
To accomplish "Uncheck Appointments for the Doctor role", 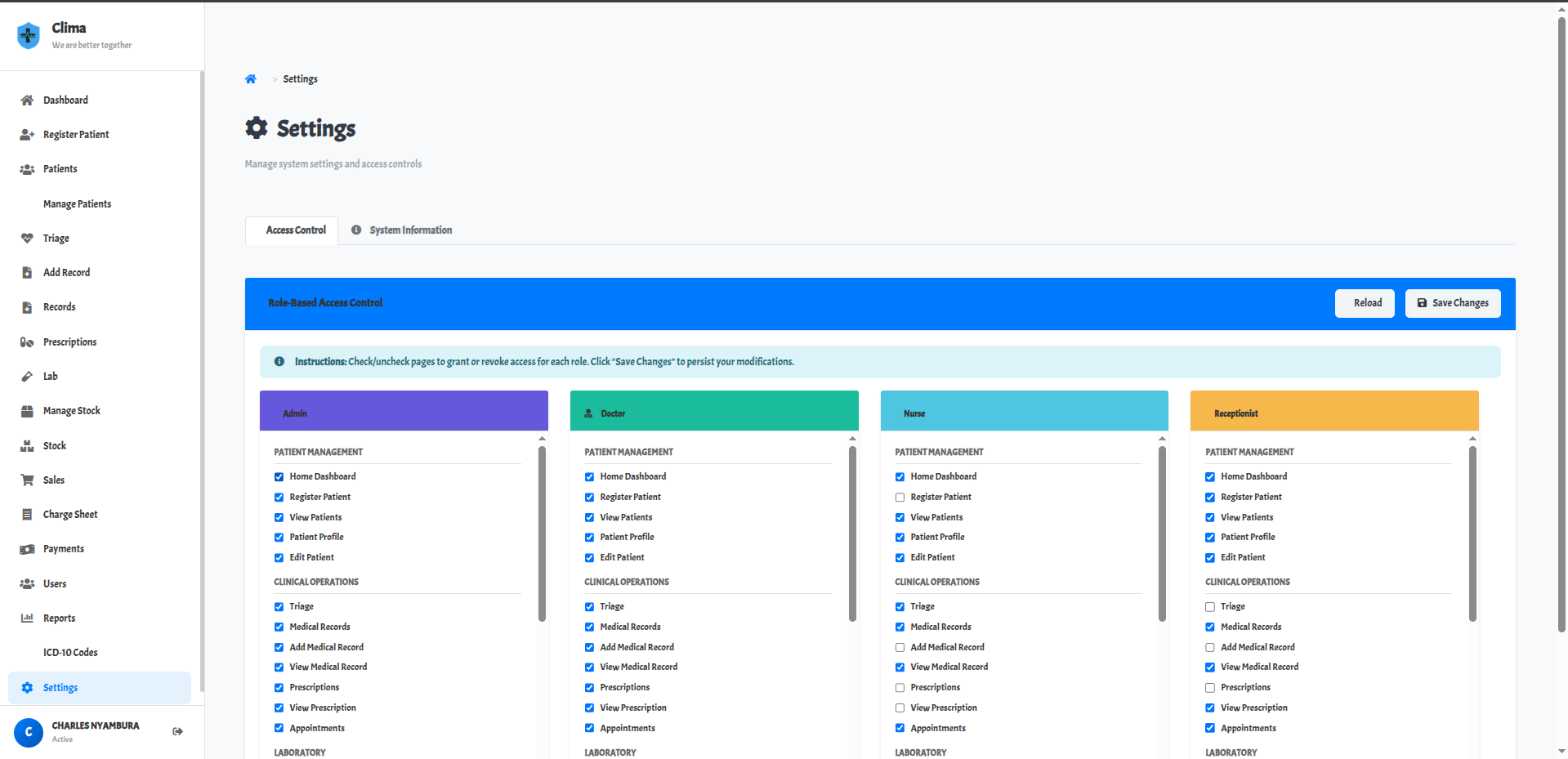I will tap(589, 729).
